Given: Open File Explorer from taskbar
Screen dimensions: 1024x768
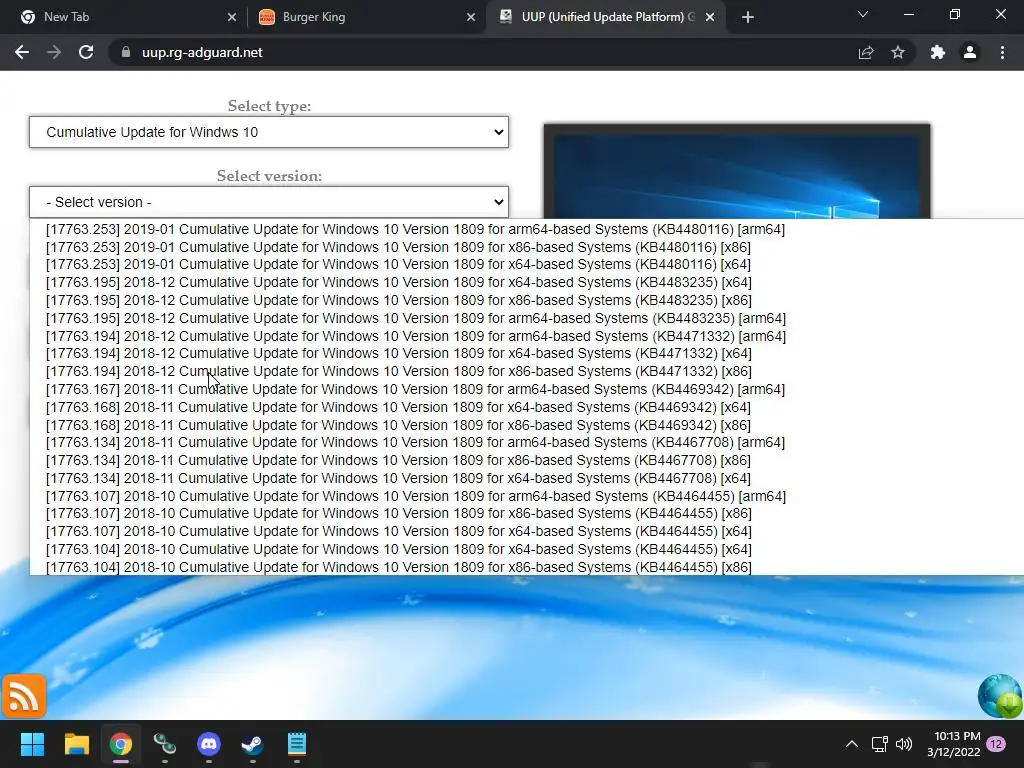Looking at the screenshot, I should (x=76, y=744).
